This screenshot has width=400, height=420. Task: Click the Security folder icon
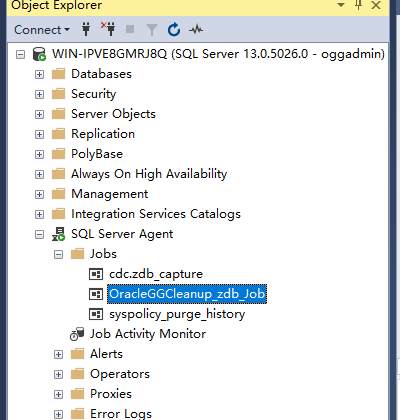59,94
